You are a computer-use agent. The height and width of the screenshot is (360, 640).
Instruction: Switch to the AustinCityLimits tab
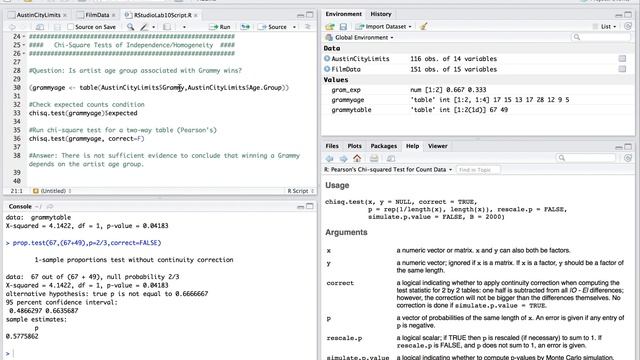pos(38,15)
